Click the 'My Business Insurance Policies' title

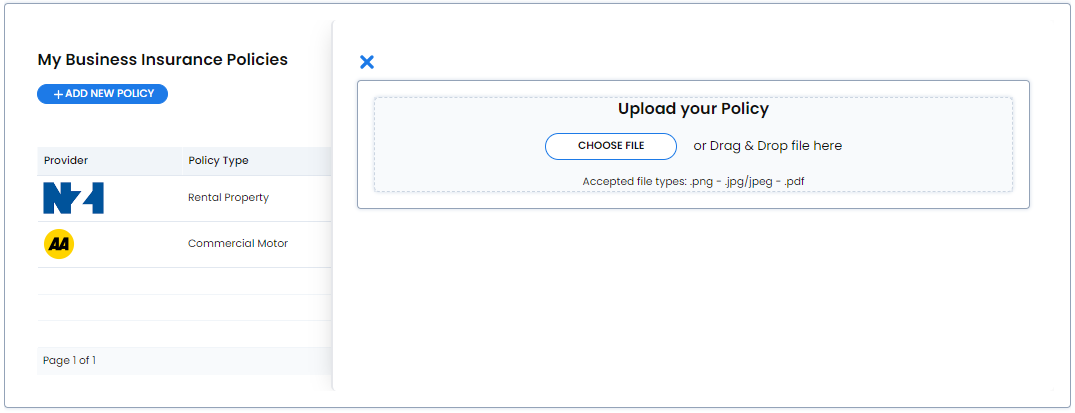(x=162, y=60)
